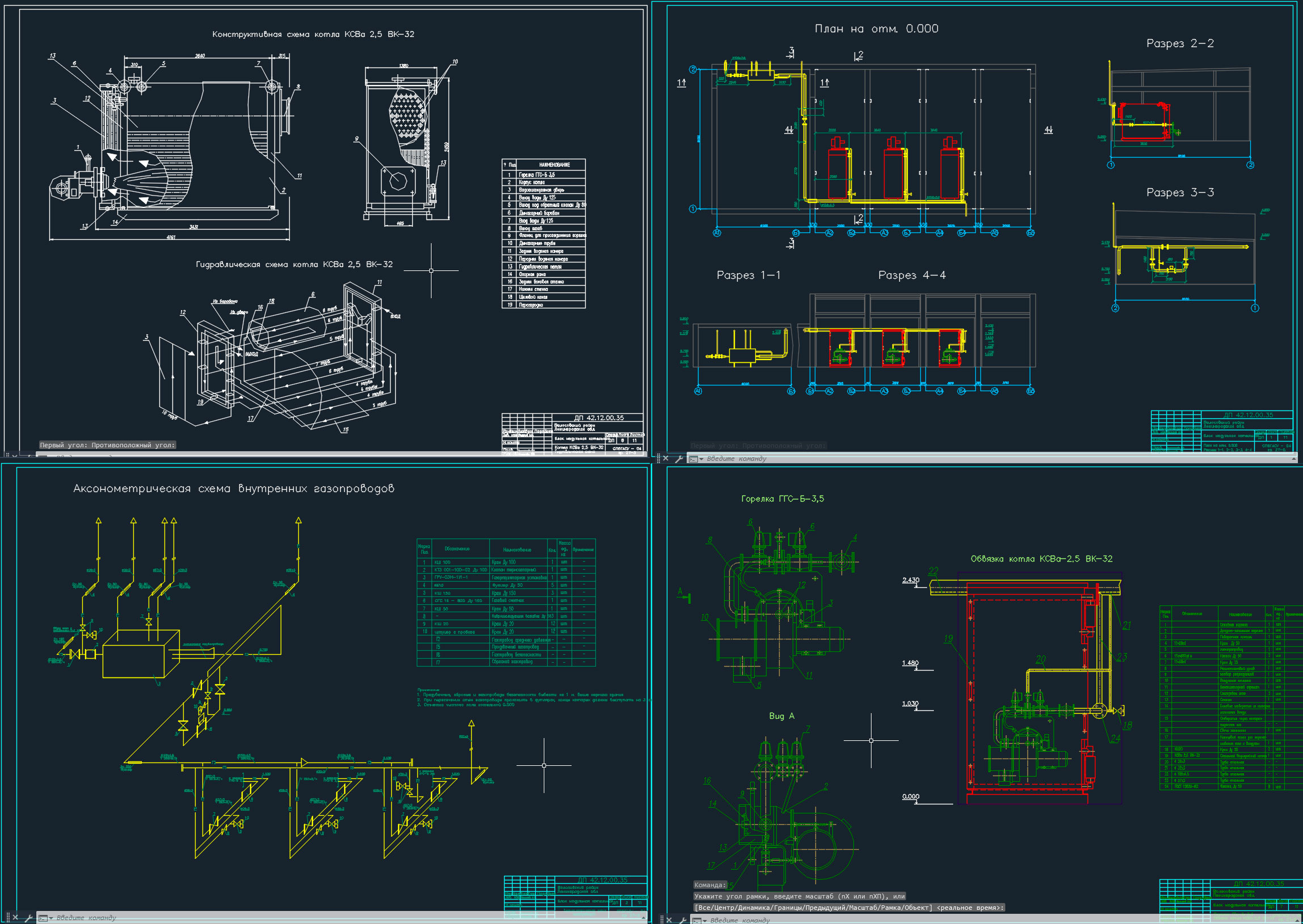Click title 'Обвязка котла КСВа-2,5 ВК-32'
Image resolution: width=1303 pixels, height=924 pixels.
click(1041, 559)
